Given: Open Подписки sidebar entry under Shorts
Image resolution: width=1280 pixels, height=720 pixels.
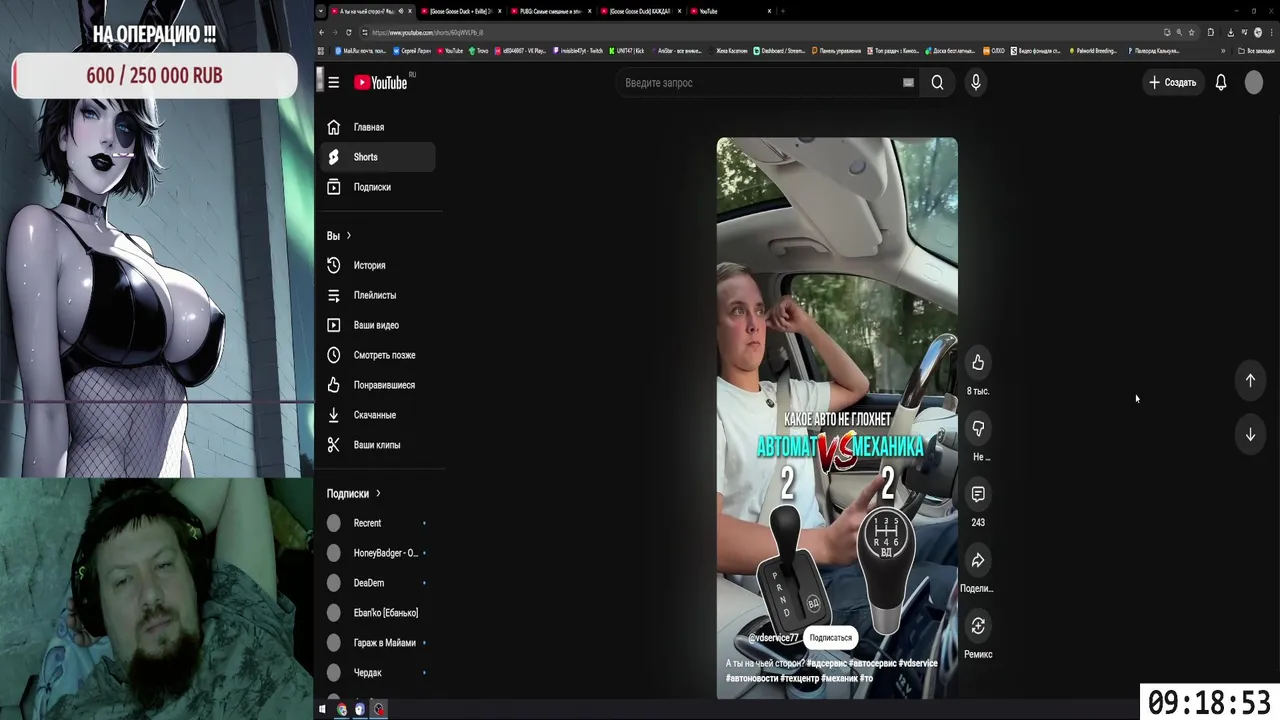Looking at the screenshot, I should pyautogui.click(x=377, y=187).
